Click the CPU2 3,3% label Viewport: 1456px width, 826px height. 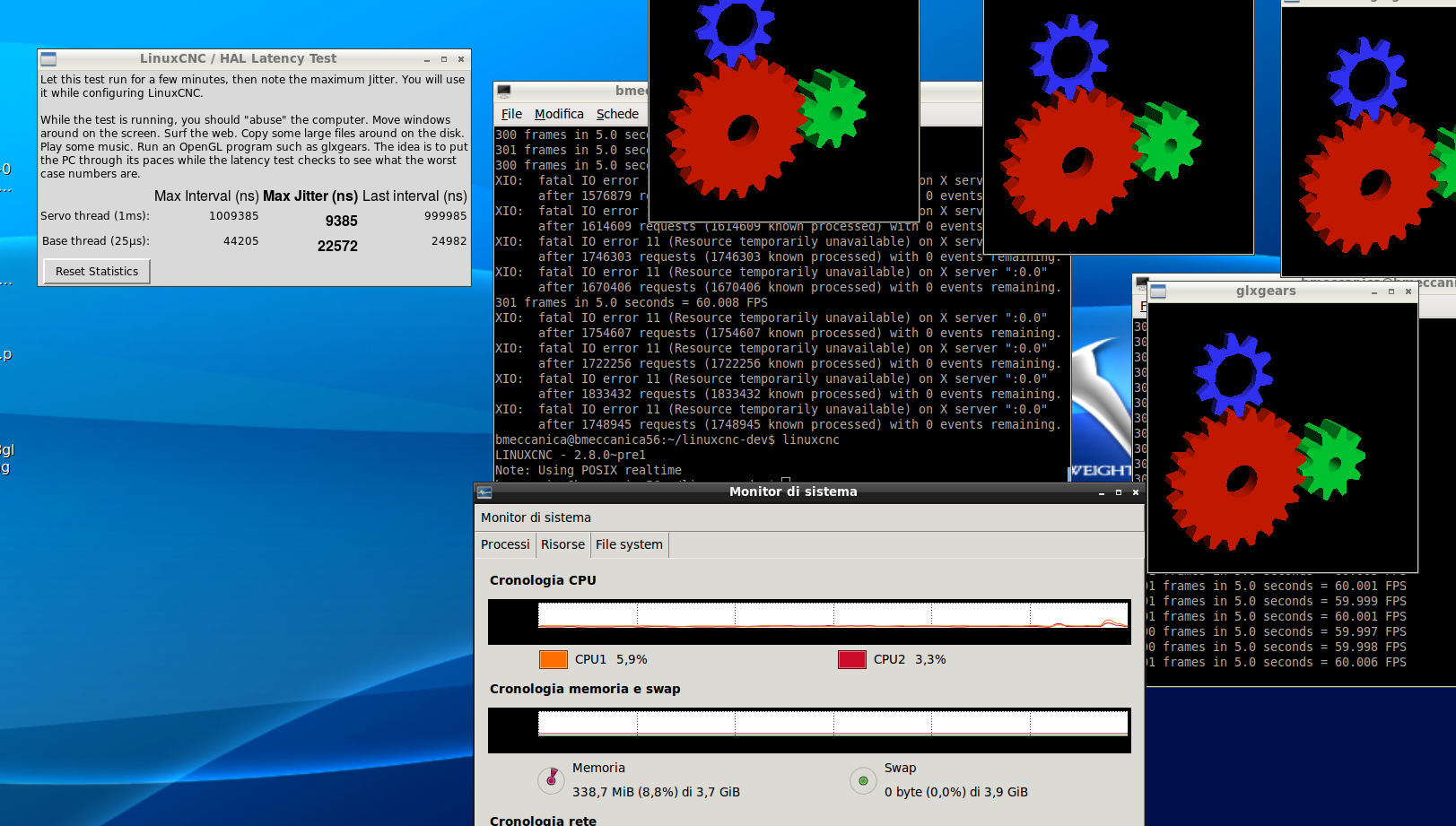910,659
